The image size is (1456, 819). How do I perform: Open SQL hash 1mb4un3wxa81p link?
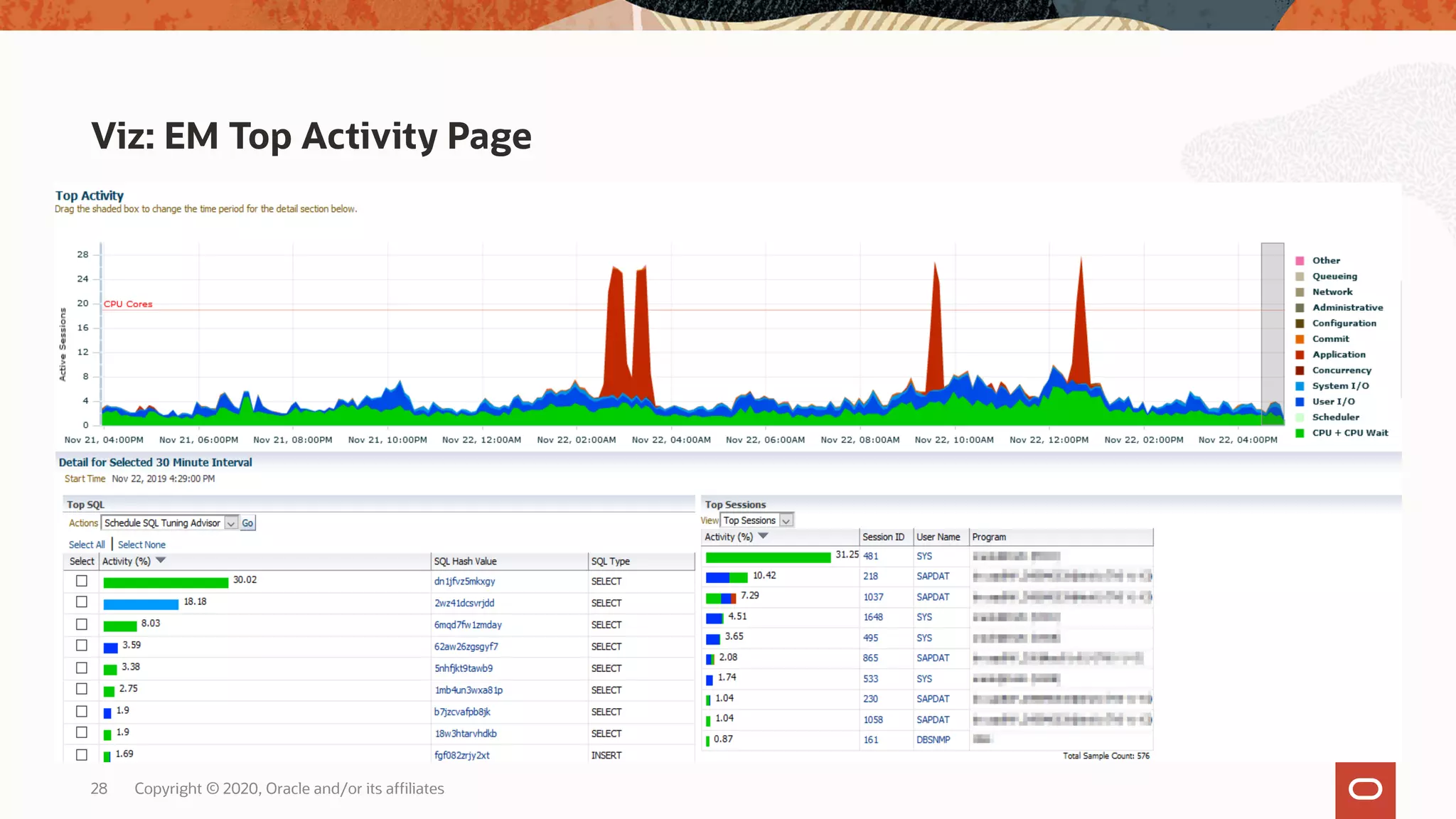coord(469,690)
